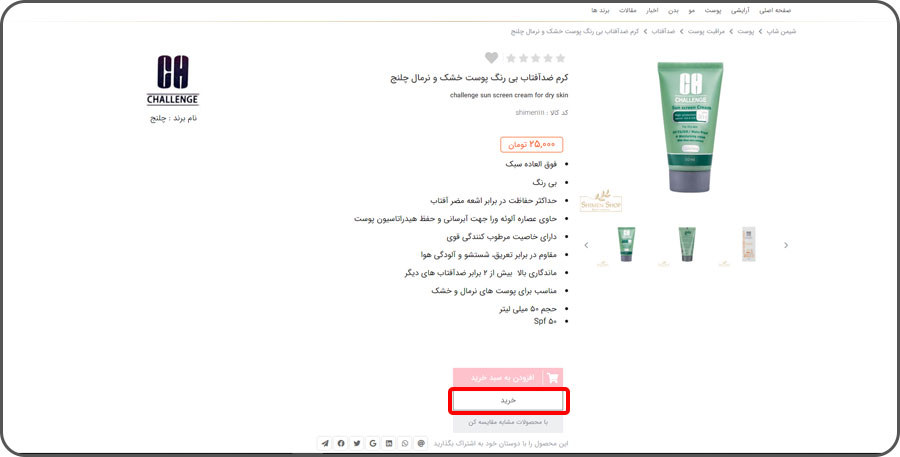Image resolution: width=900 pixels, height=457 pixels.
Task: Go to ضدآفتاب breadcrumb link
Action: pyautogui.click(x=662, y=31)
